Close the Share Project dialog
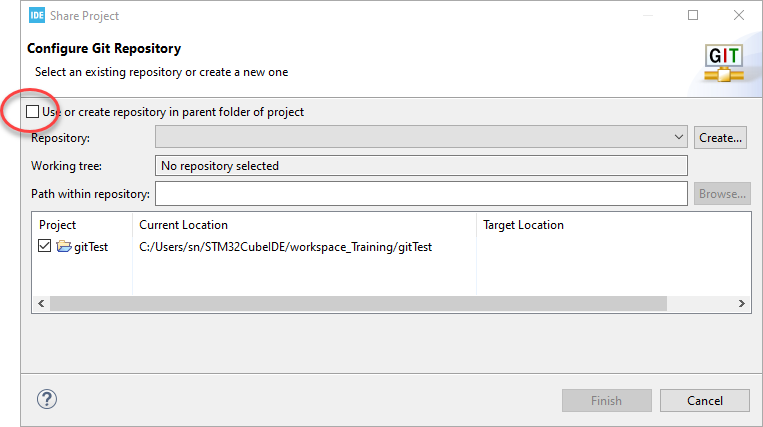Viewport: 763px width, 427px height. [x=739, y=16]
